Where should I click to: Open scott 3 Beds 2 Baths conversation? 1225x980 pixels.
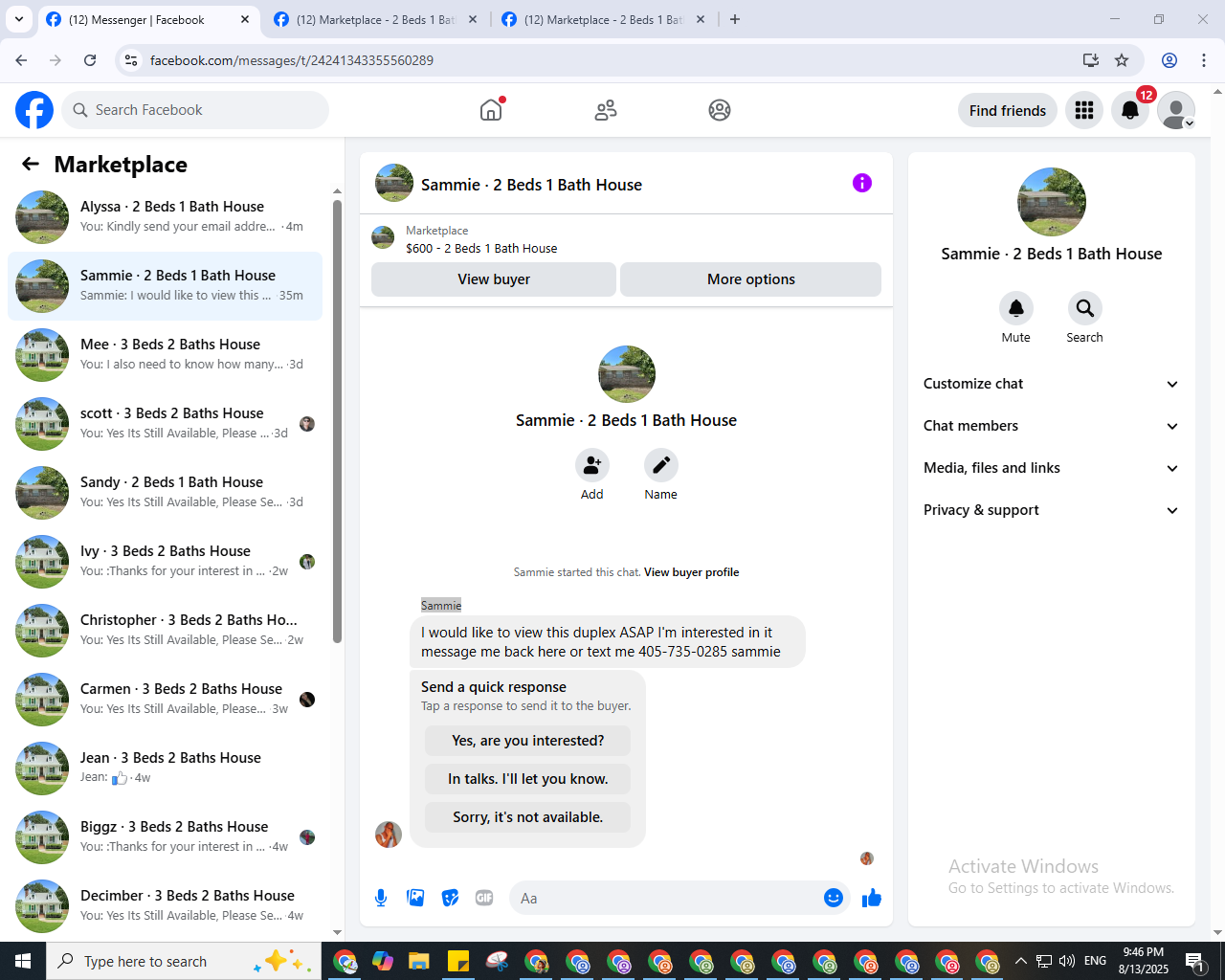click(x=165, y=424)
